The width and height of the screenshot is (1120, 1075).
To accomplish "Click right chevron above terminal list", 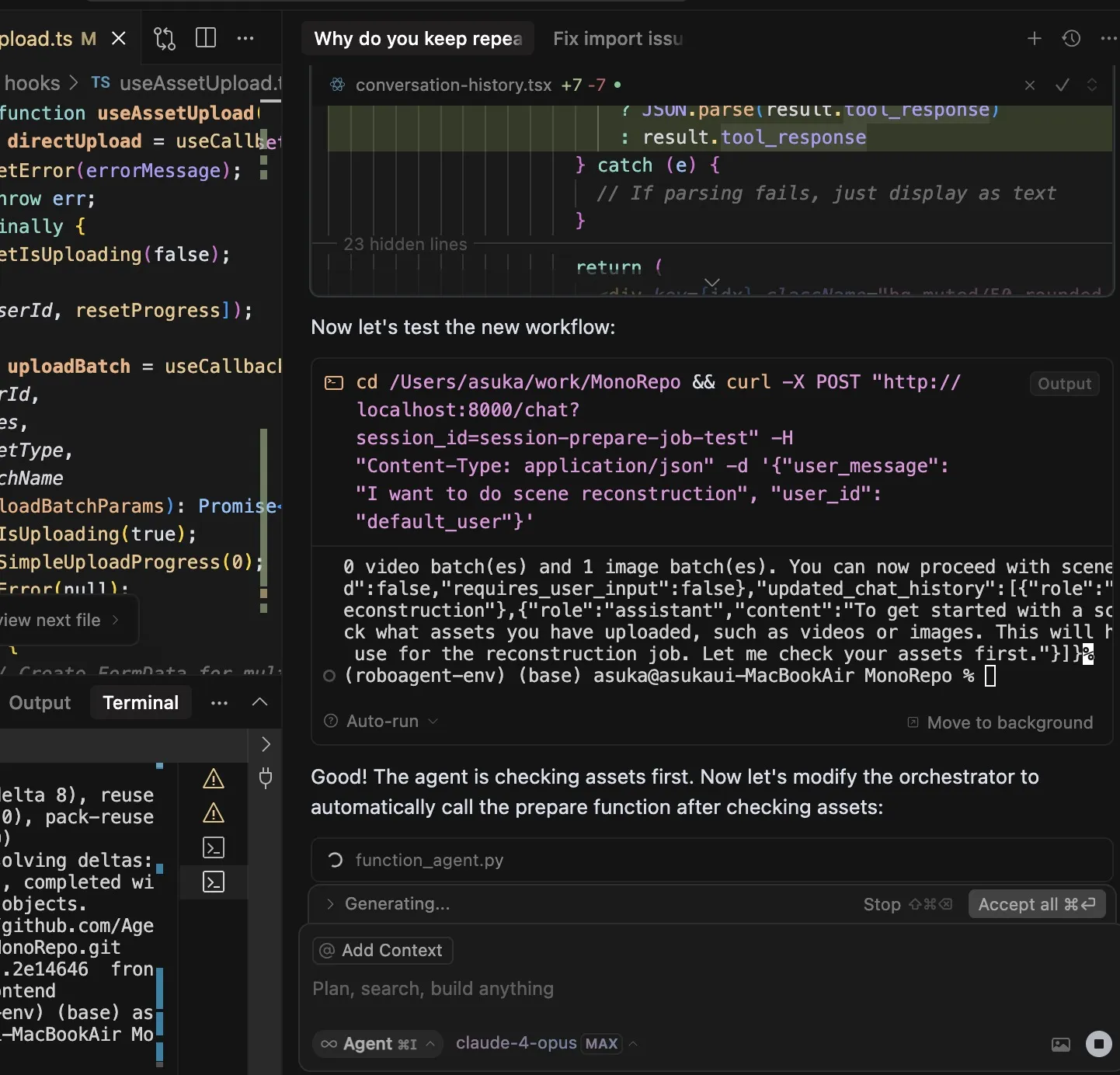I will [x=266, y=744].
